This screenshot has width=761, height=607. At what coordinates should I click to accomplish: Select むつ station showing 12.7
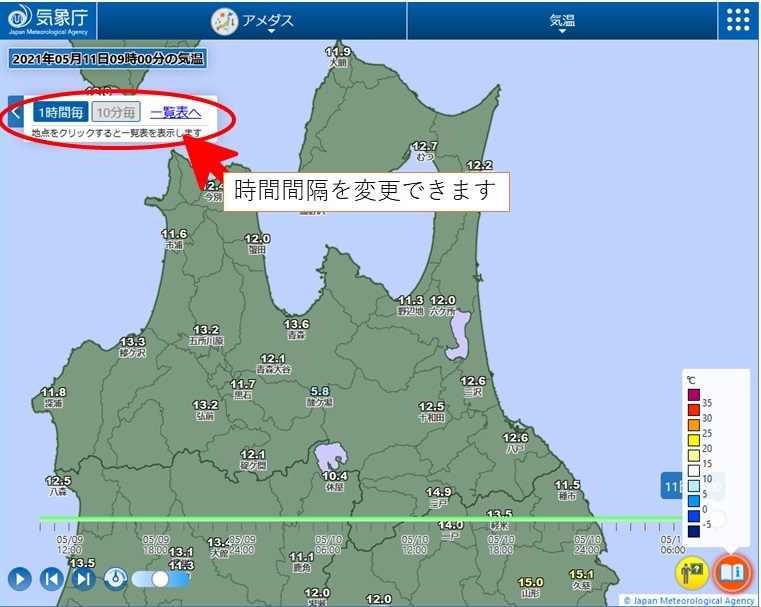425,151
